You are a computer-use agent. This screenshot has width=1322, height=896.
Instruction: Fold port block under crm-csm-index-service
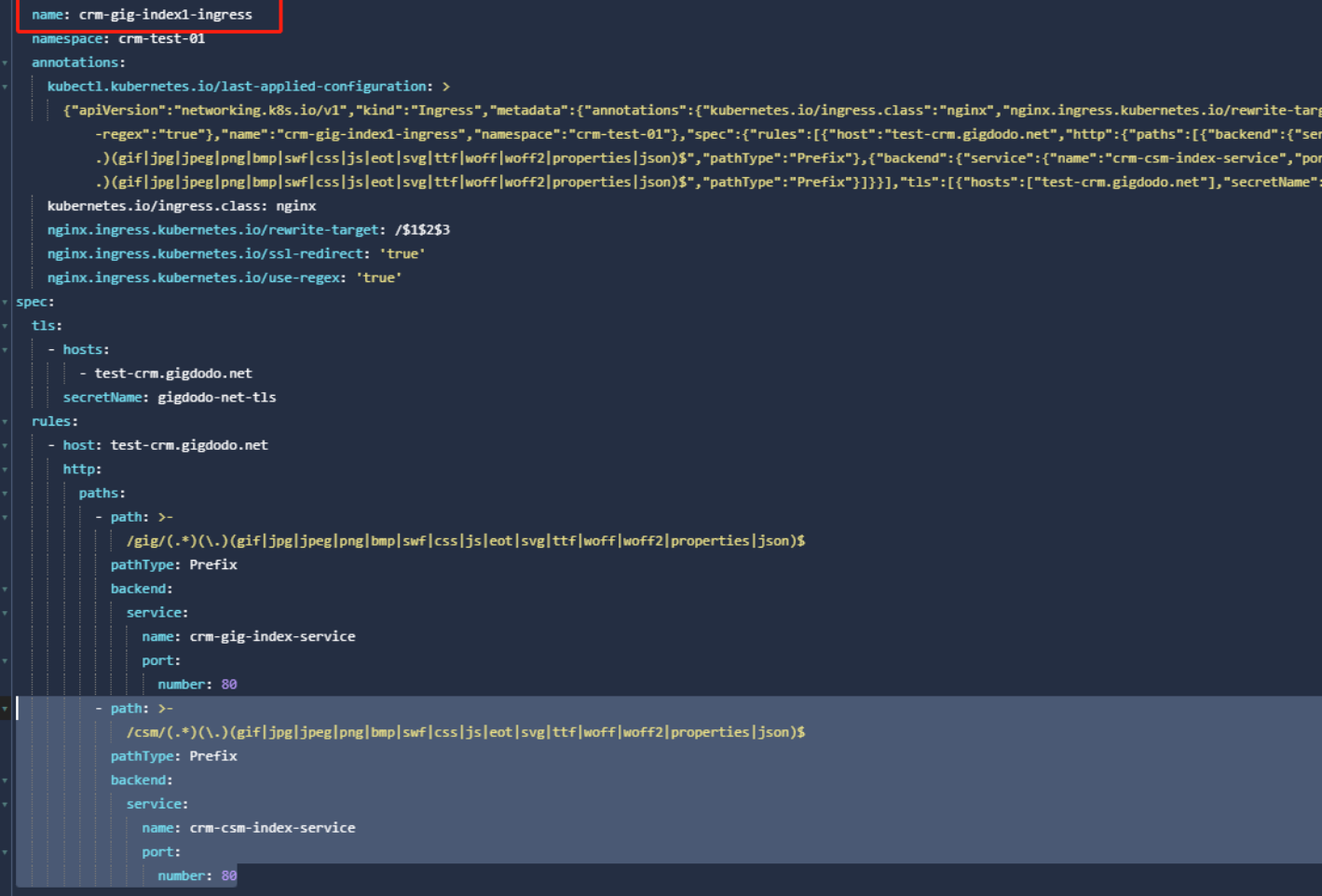[x=6, y=852]
